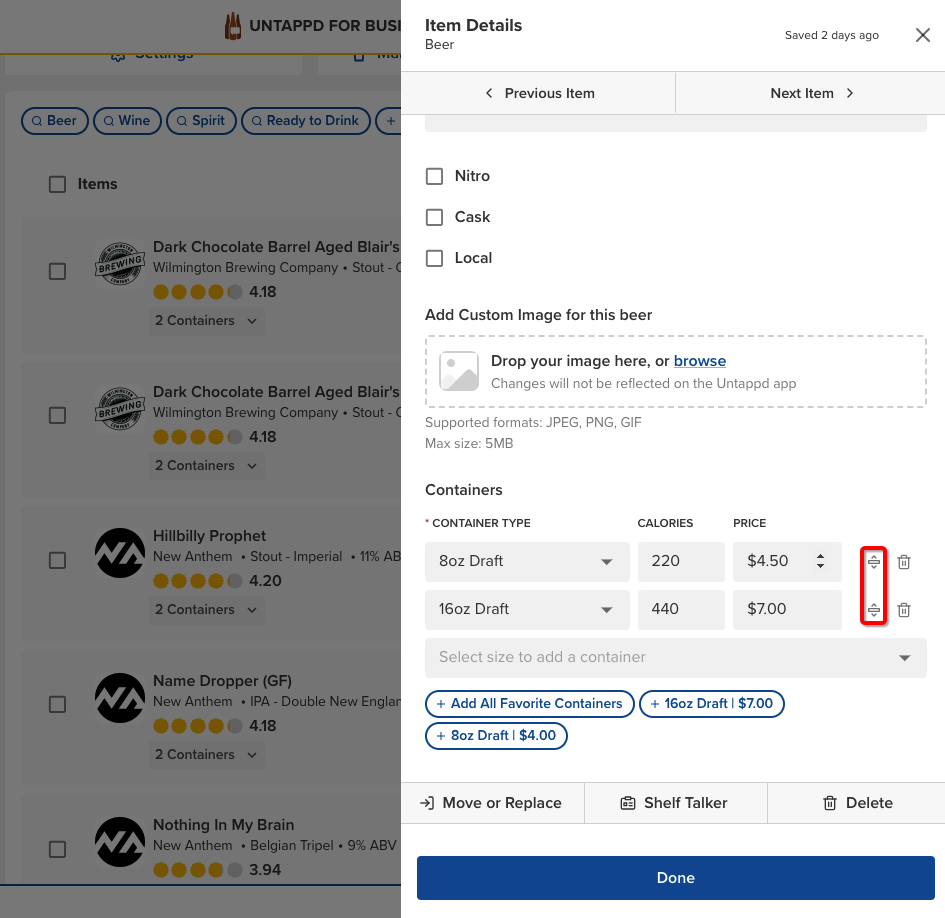Add the 16oz Draft $7.00 favorite container
This screenshot has height=918, width=945.
click(711, 703)
